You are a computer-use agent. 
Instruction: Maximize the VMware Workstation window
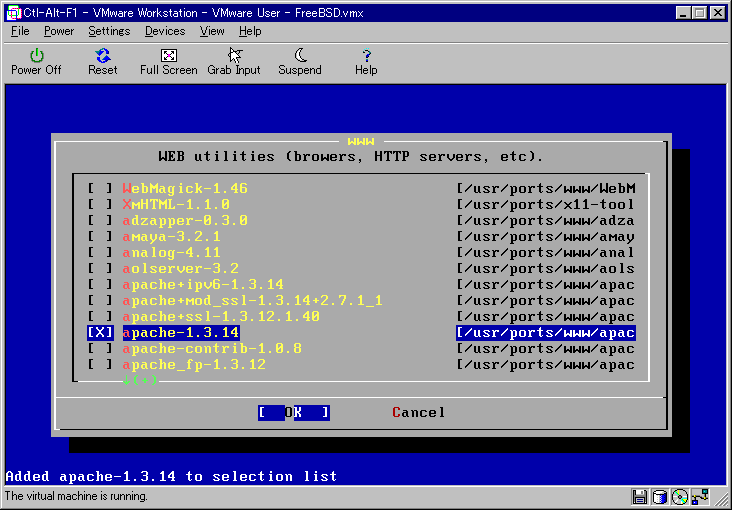click(700, 13)
